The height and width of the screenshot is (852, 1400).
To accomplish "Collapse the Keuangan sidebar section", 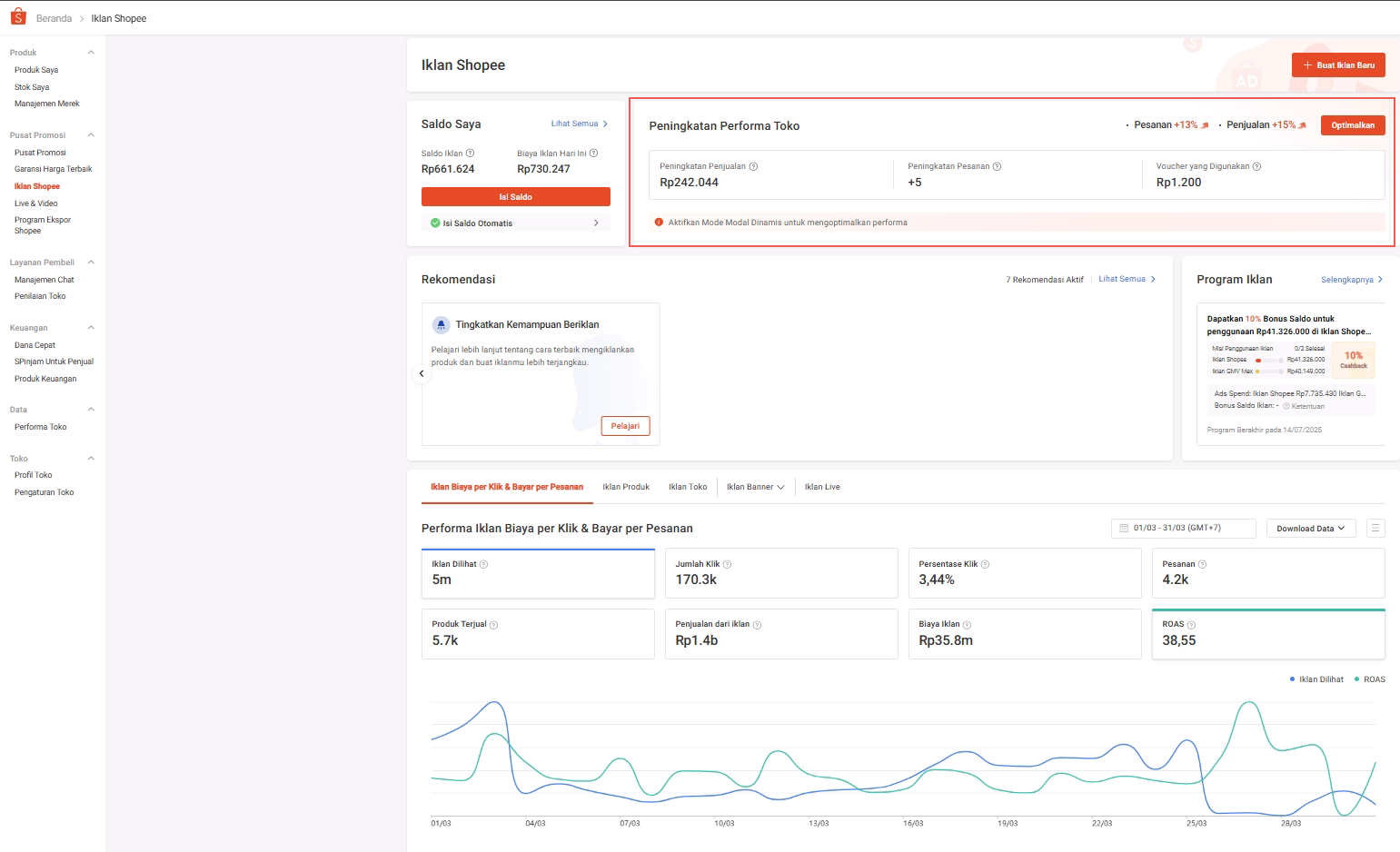I will click(x=91, y=328).
